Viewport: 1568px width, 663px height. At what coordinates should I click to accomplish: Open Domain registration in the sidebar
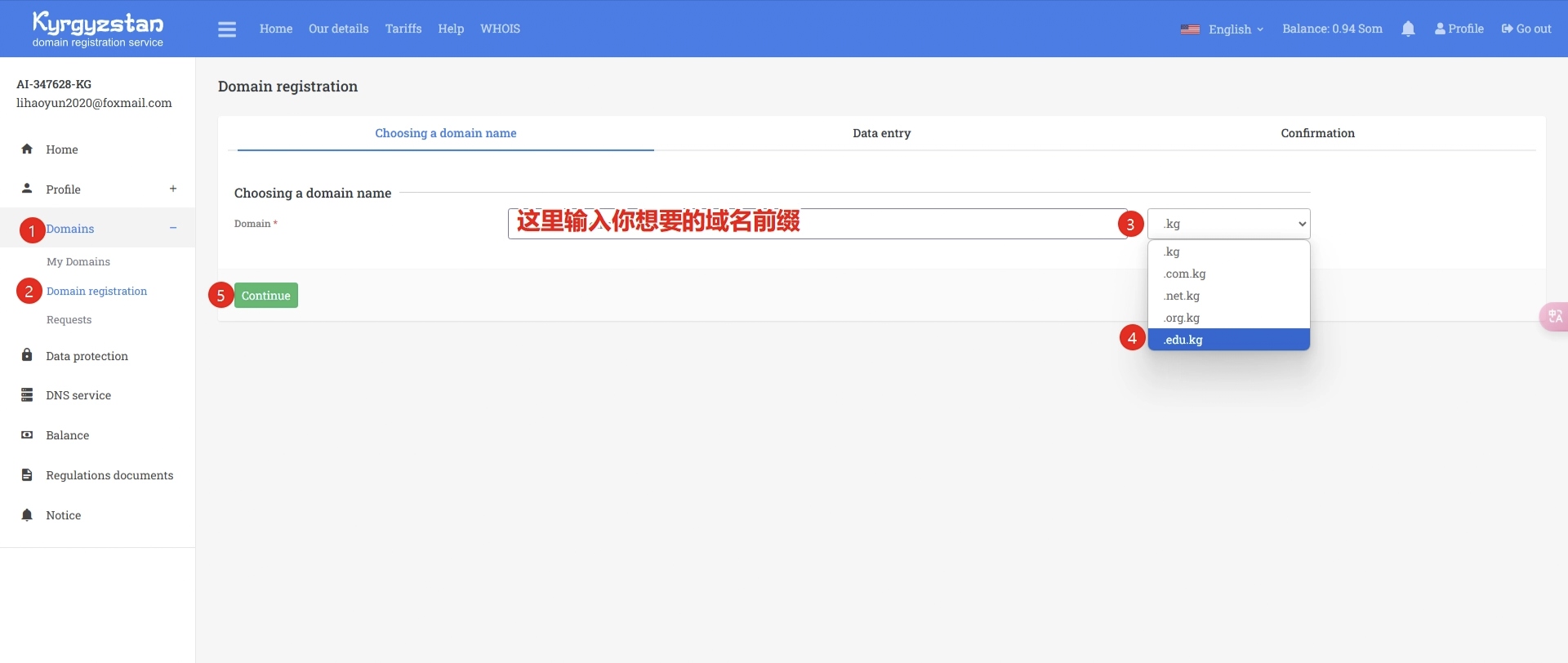tap(97, 291)
